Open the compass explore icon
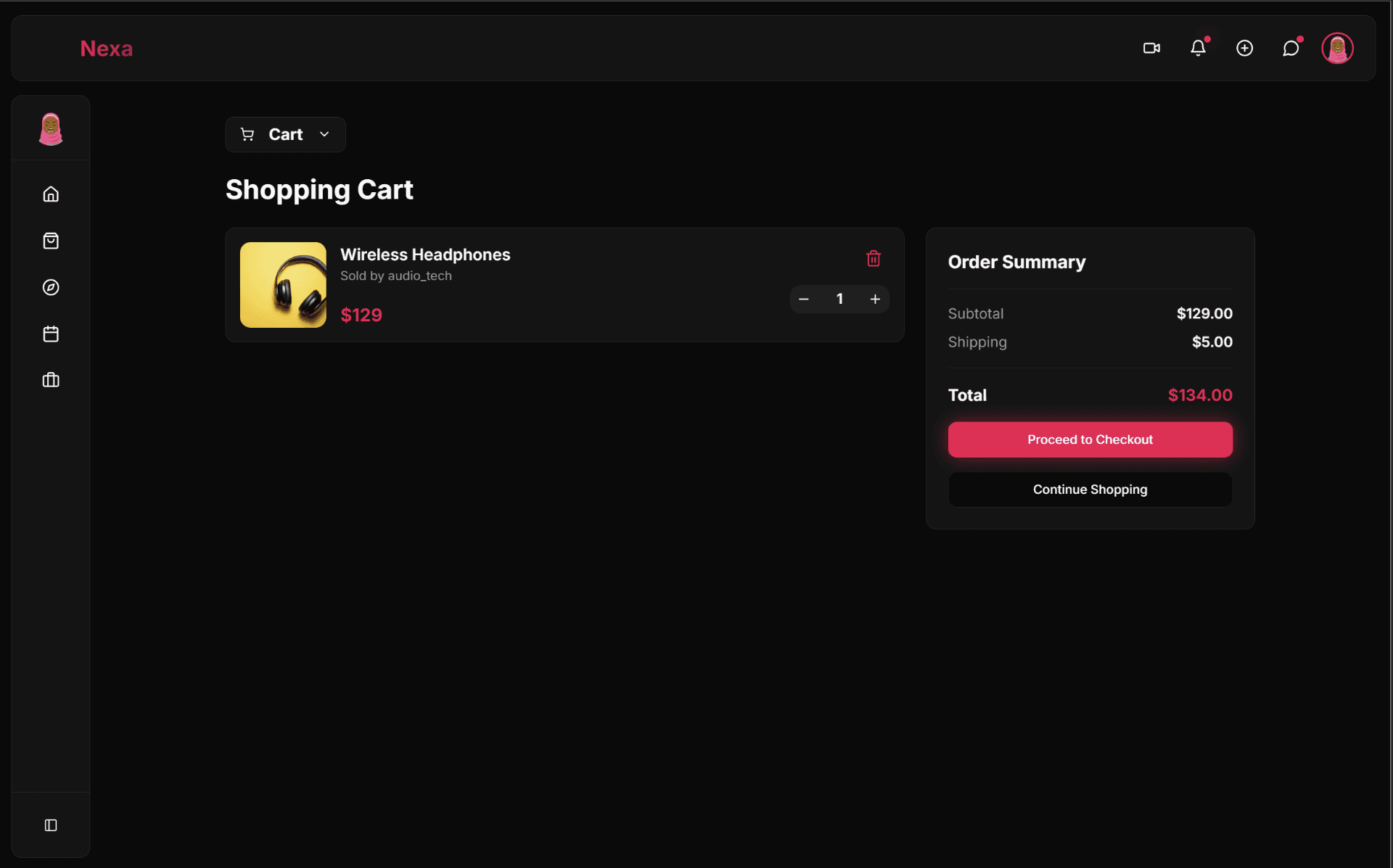This screenshot has height=868, width=1393. tap(51, 287)
